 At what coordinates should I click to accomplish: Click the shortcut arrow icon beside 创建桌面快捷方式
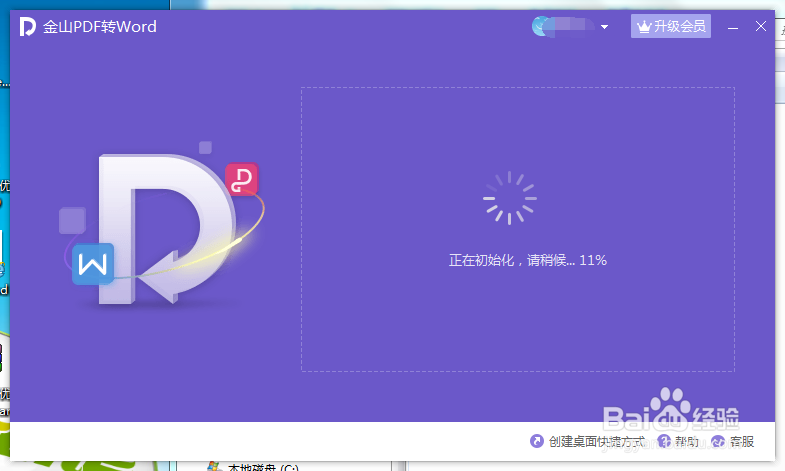(537, 441)
